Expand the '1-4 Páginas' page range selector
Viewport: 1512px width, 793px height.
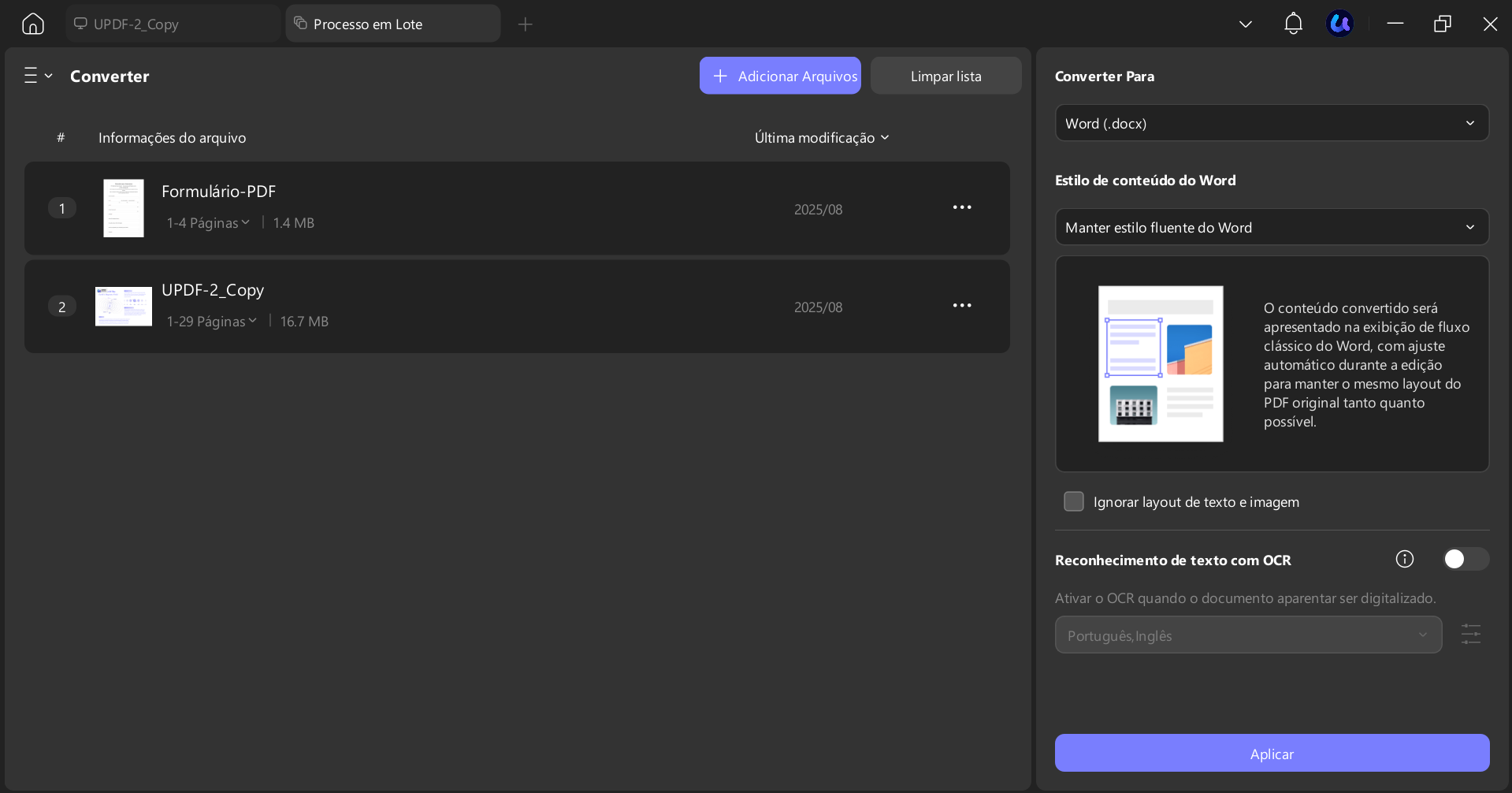(x=207, y=222)
